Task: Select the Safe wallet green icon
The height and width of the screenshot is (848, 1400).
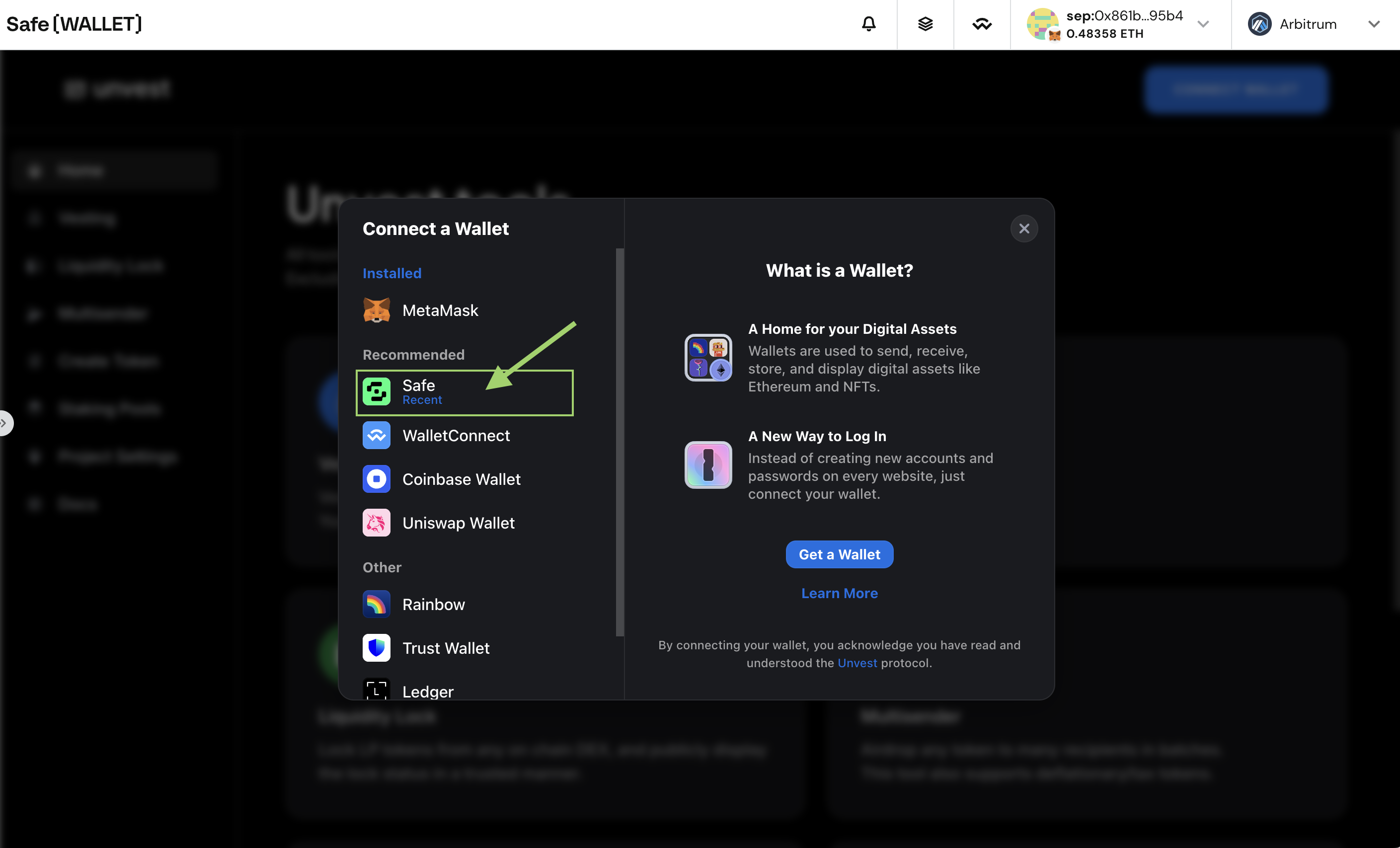Action: 376,391
